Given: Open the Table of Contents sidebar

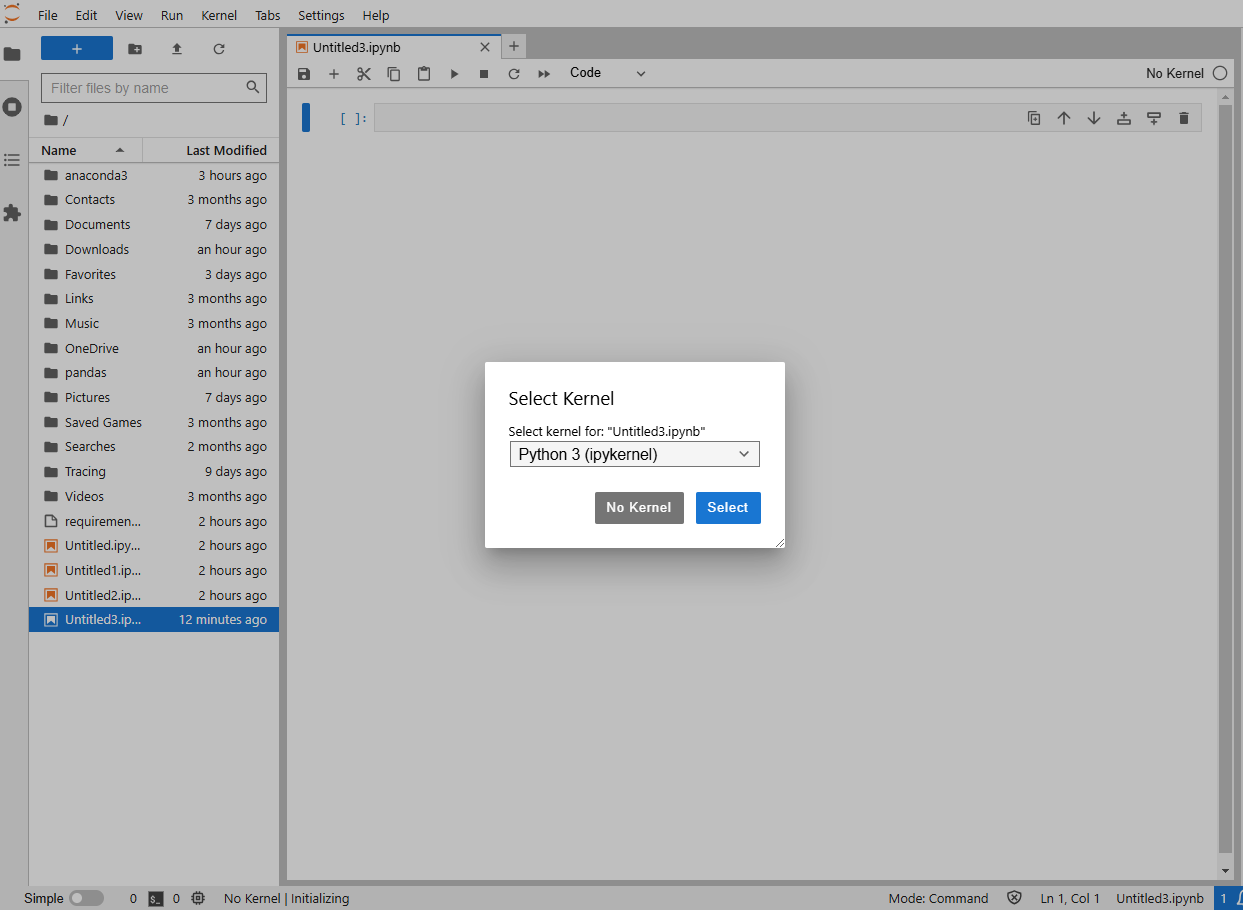Looking at the screenshot, I should pos(12,160).
